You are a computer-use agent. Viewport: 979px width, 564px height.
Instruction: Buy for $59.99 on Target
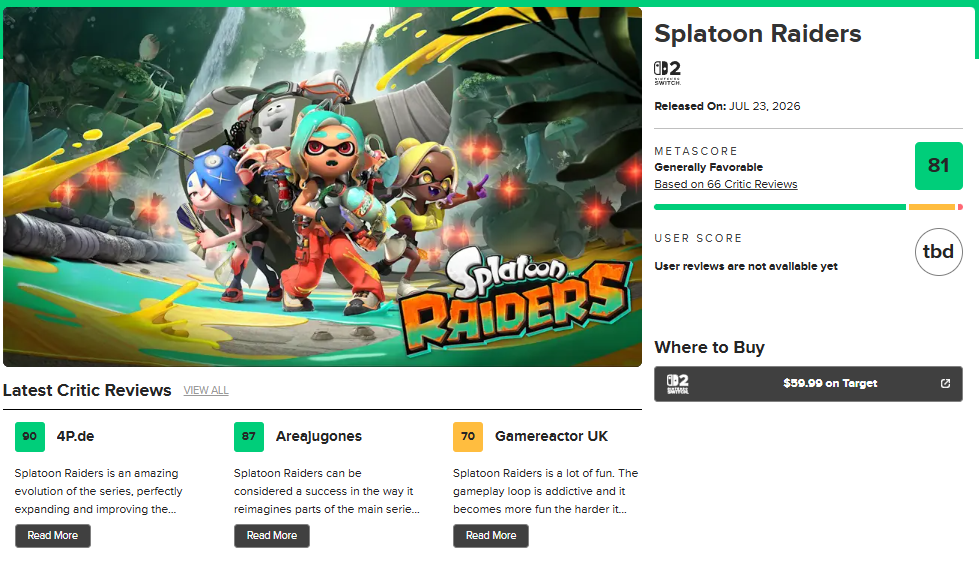coord(809,384)
